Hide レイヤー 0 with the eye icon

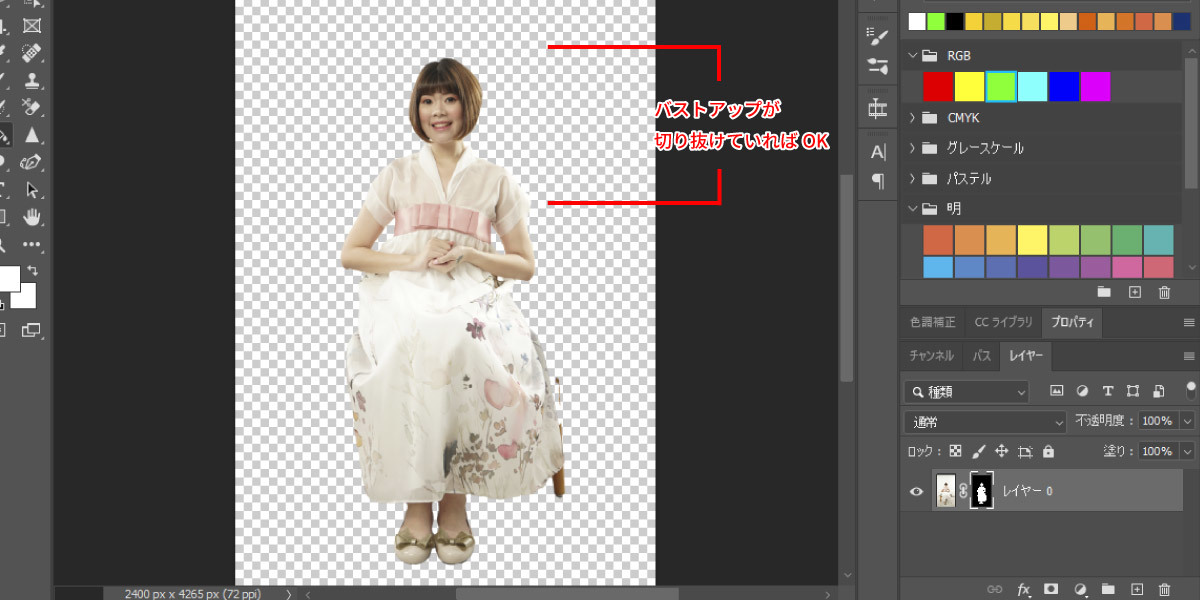(x=916, y=491)
